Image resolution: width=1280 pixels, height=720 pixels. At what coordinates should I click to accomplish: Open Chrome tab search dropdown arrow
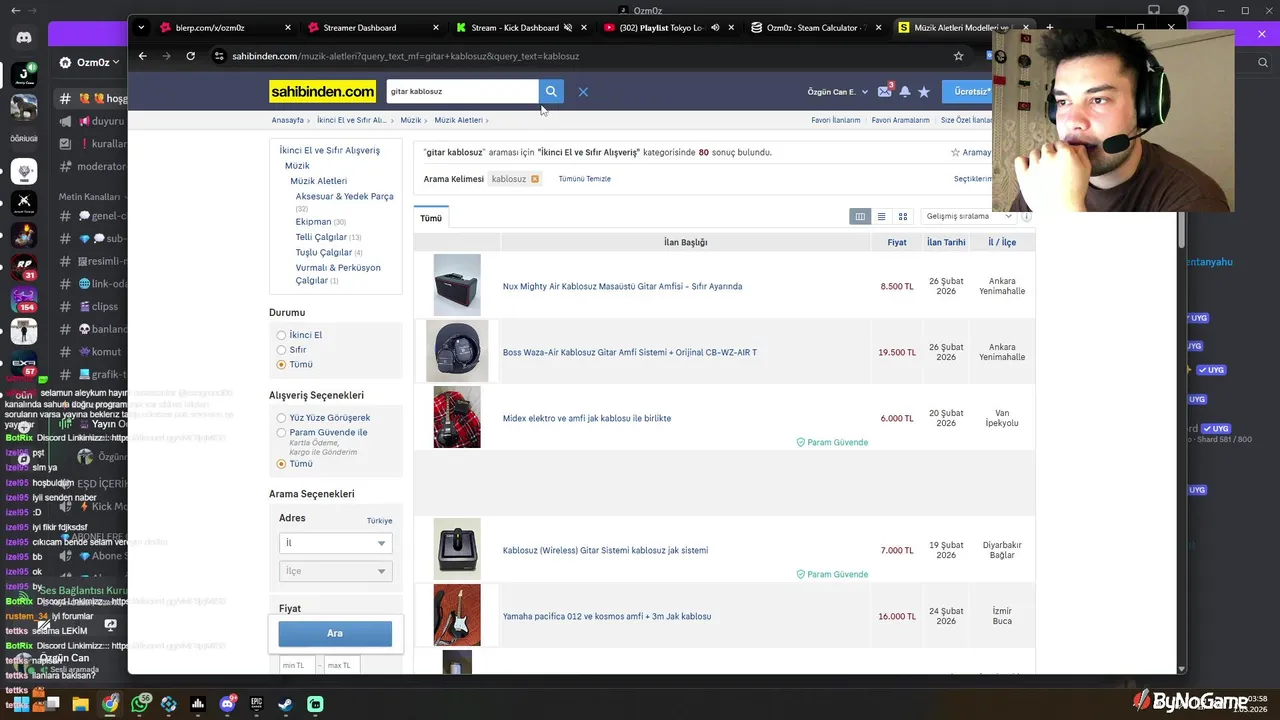[x=141, y=28]
